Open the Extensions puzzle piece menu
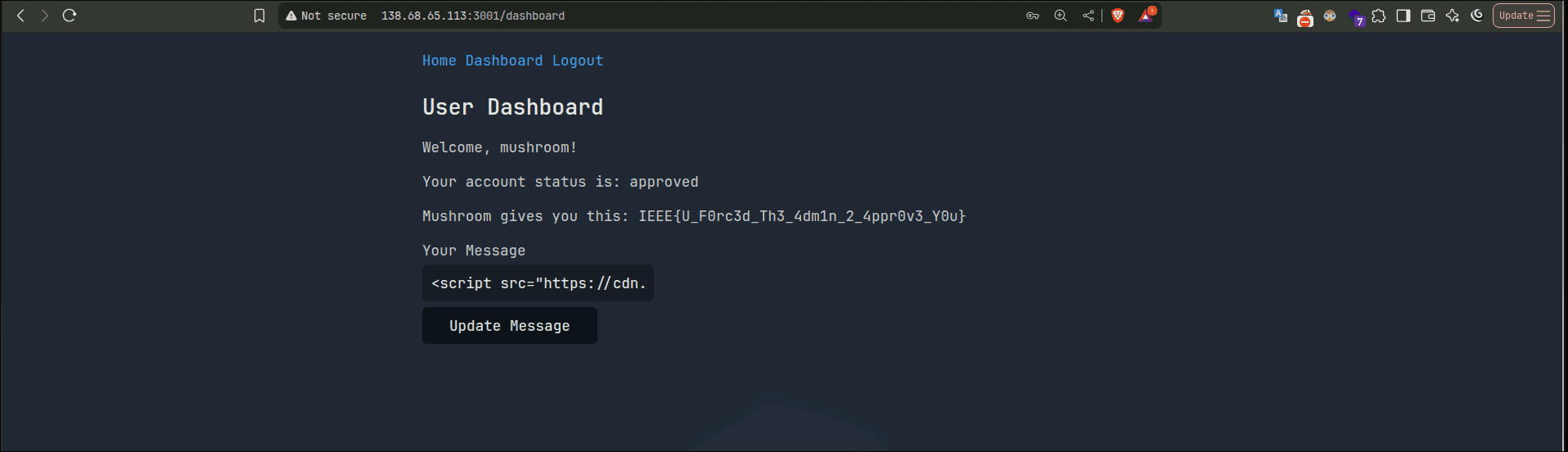 coord(1379,16)
